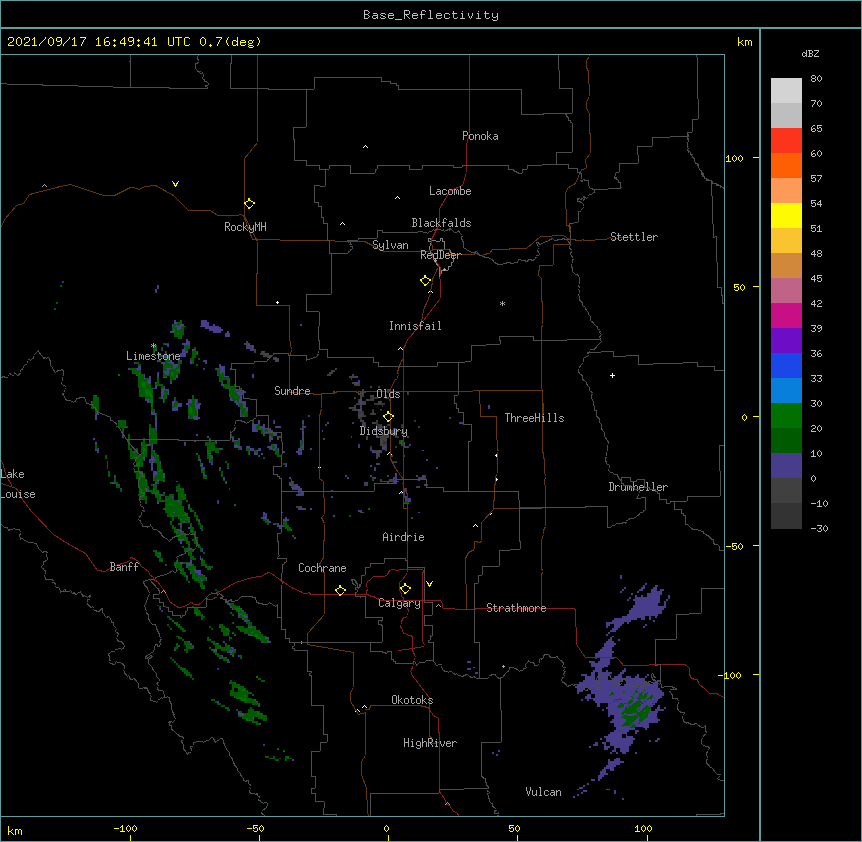Click the Limestone label
The width and height of the screenshot is (862, 842).
click(153, 356)
